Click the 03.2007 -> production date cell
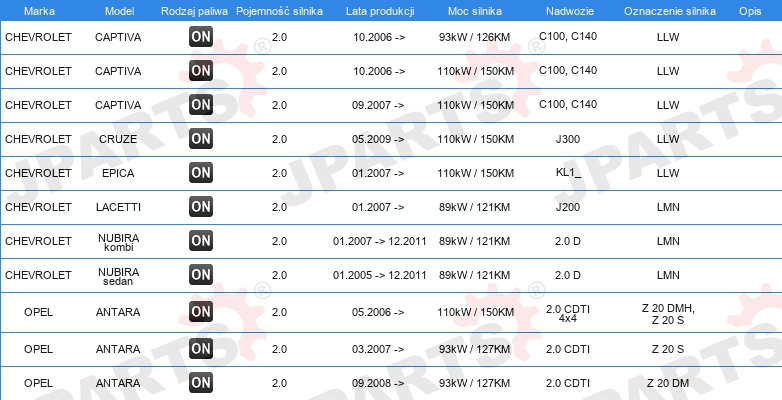This screenshot has height=400, width=782. [379, 349]
